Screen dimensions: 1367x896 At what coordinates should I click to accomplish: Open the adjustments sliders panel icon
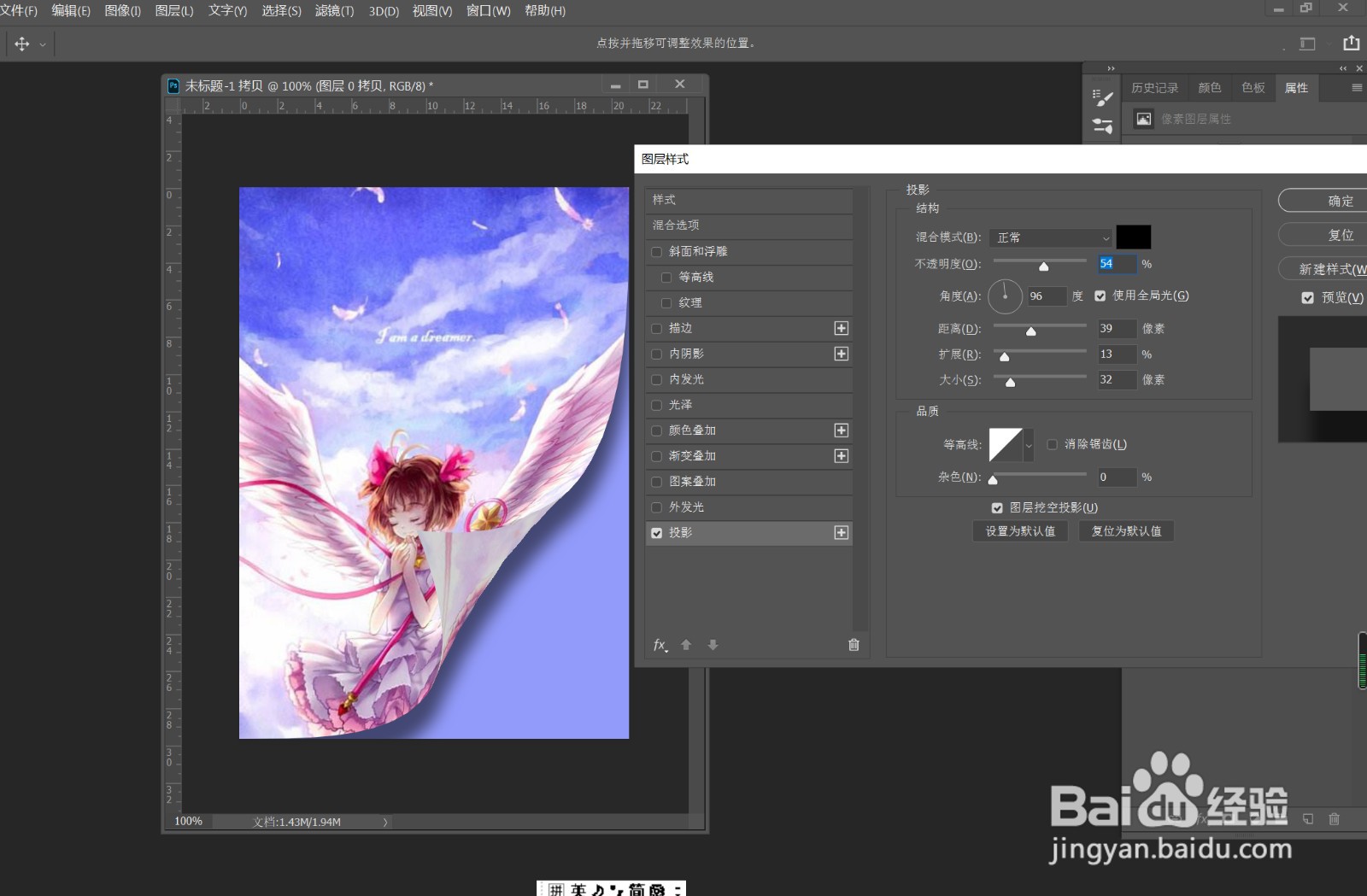coord(1102,126)
